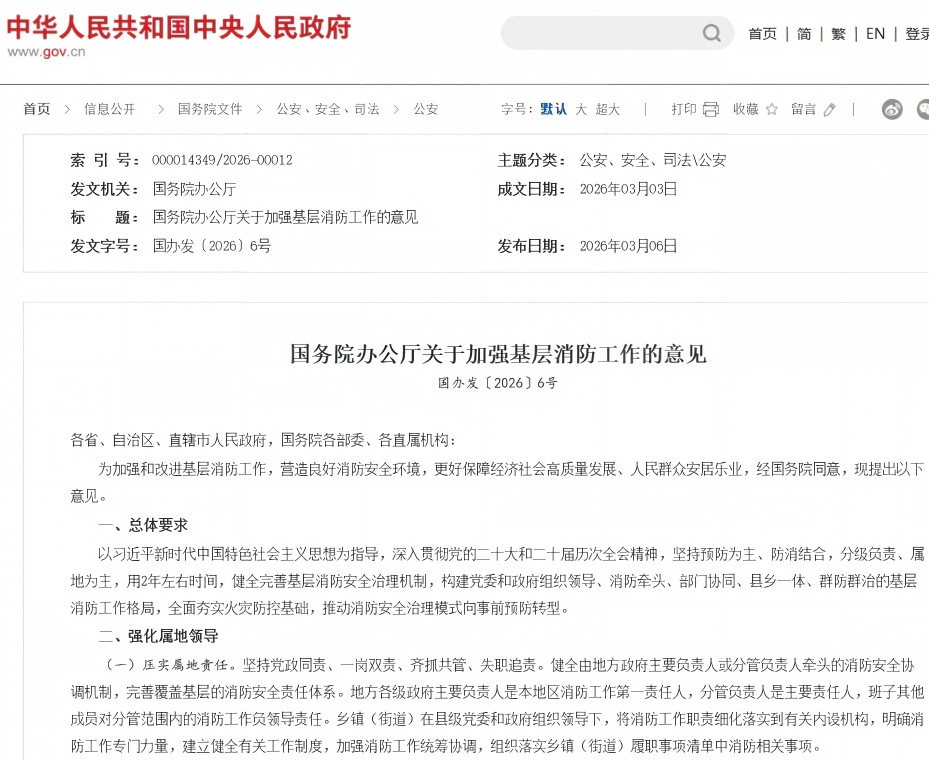
Task: Click the 一、总体要求 section heading
Action: tap(143, 525)
